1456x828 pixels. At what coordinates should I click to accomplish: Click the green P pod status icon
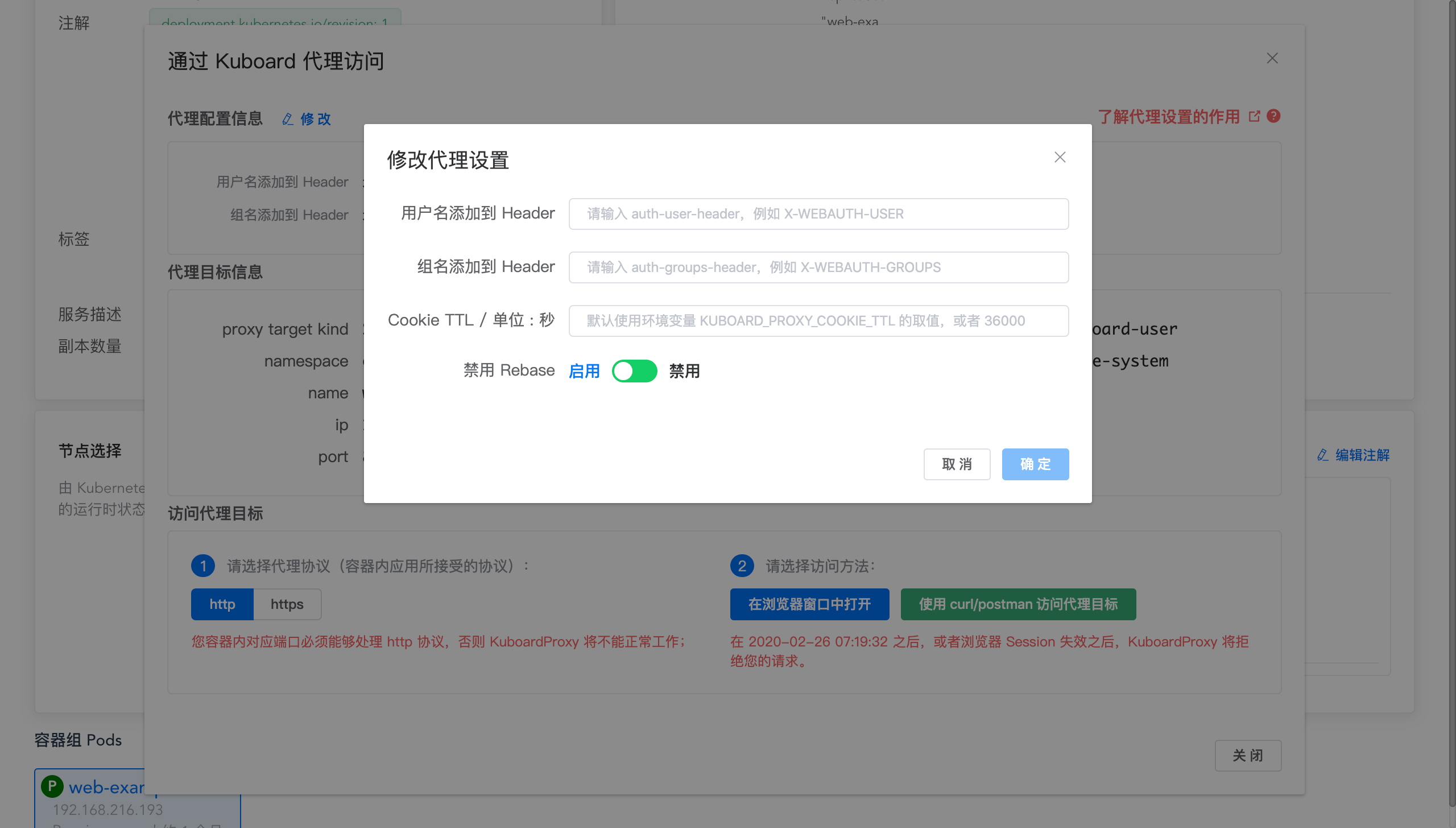point(52,786)
